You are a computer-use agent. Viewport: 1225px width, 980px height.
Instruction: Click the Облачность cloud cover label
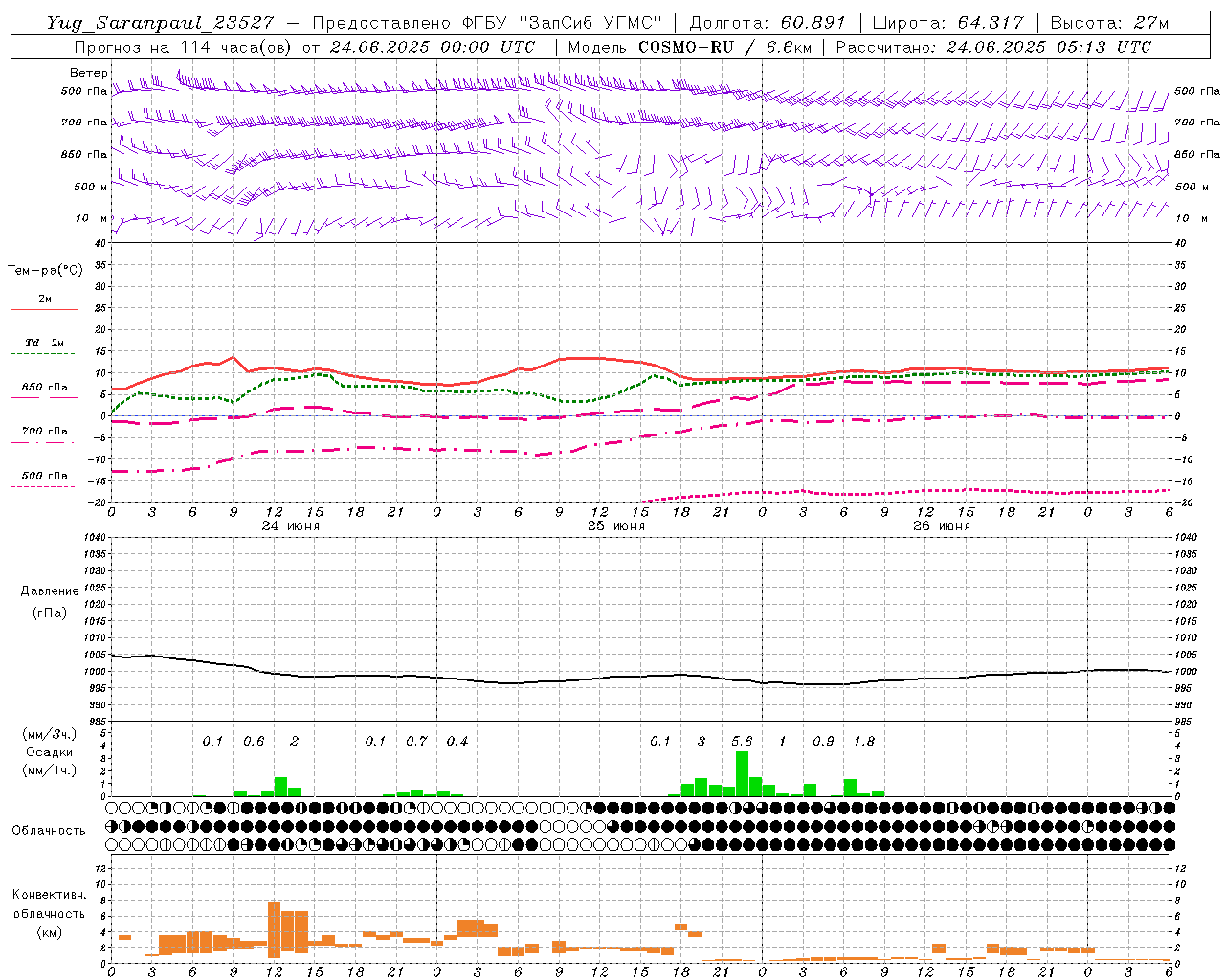click(x=49, y=830)
